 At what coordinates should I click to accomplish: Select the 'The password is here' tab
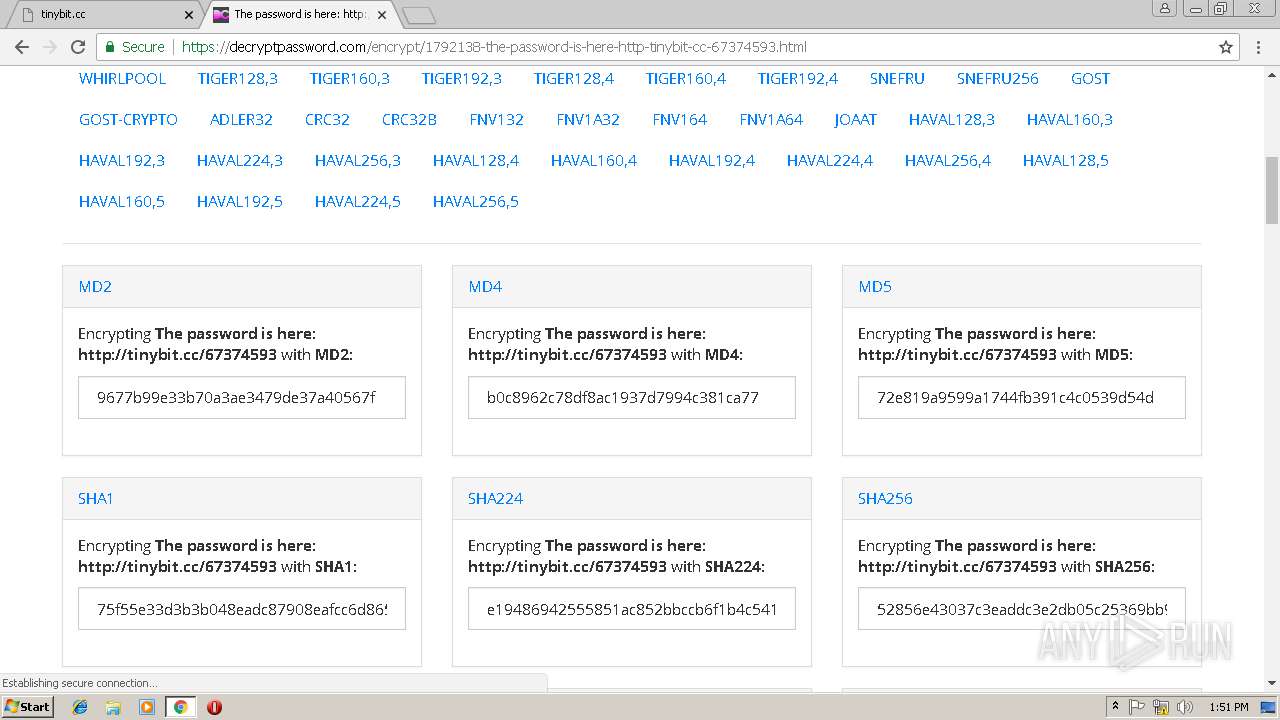tap(300, 15)
